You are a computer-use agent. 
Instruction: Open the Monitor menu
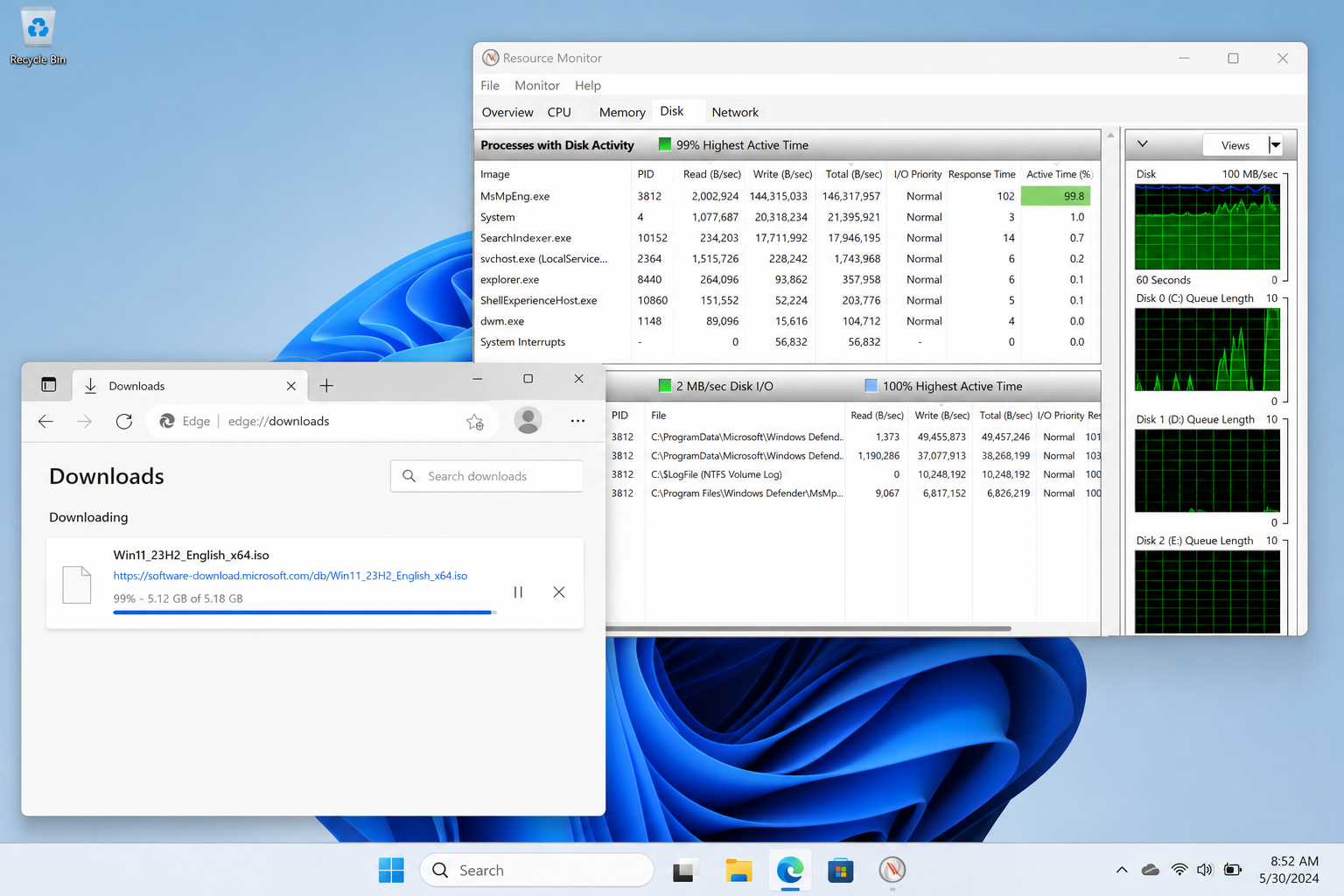(536, 86)
